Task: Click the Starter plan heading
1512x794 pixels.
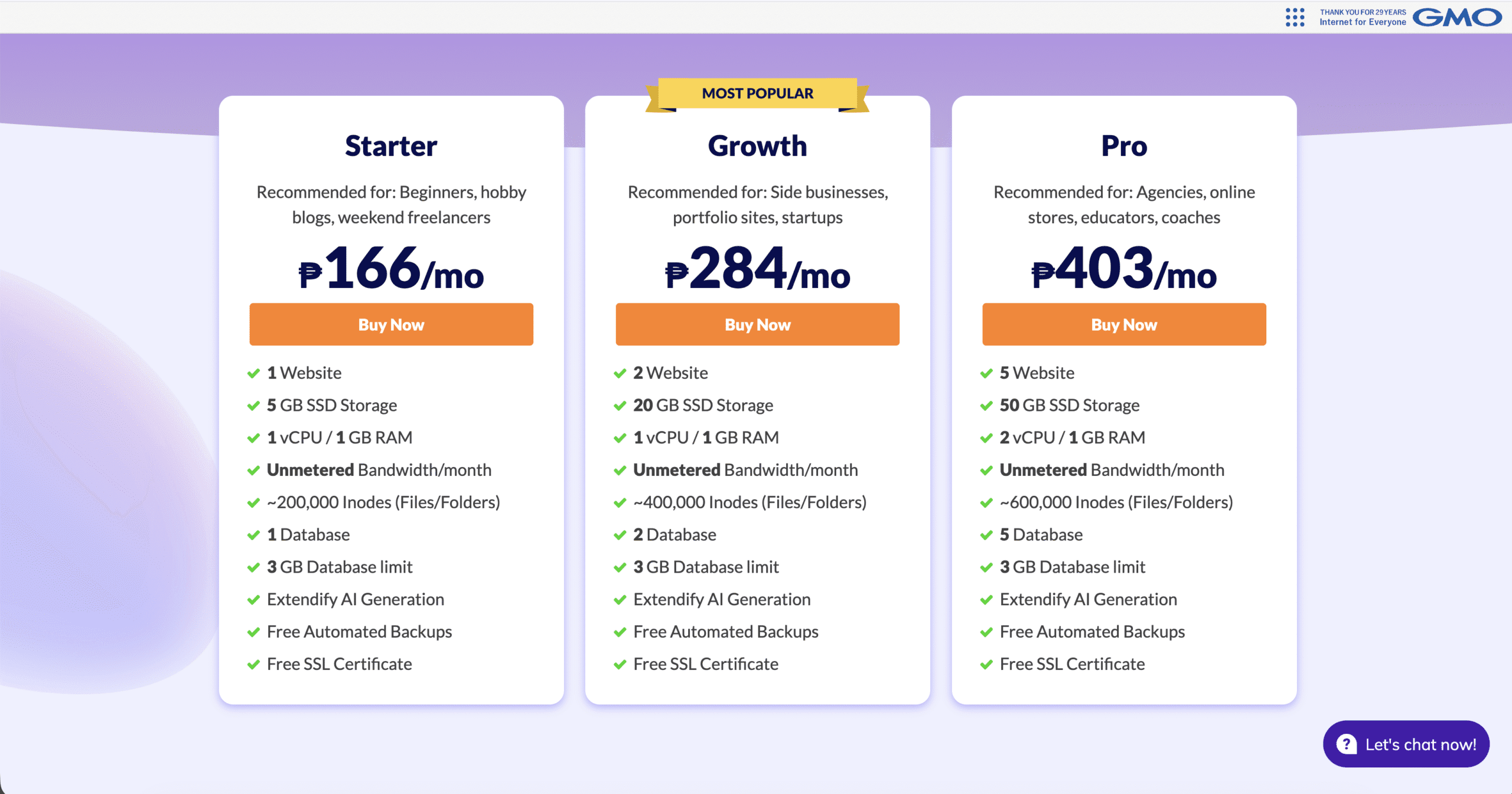Action: [x=391, y=146]
